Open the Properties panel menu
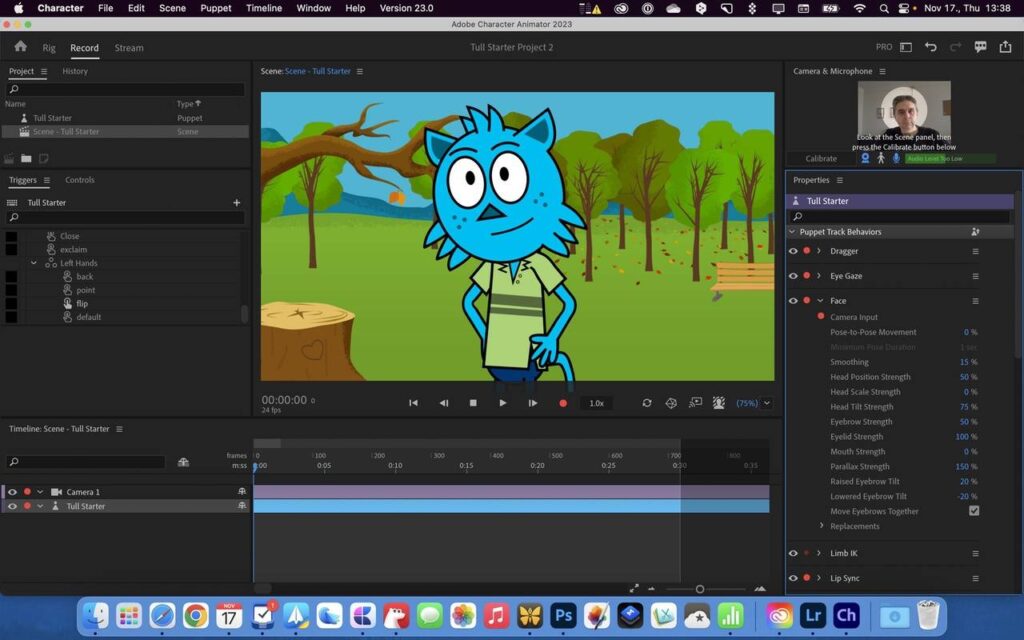 840,180
